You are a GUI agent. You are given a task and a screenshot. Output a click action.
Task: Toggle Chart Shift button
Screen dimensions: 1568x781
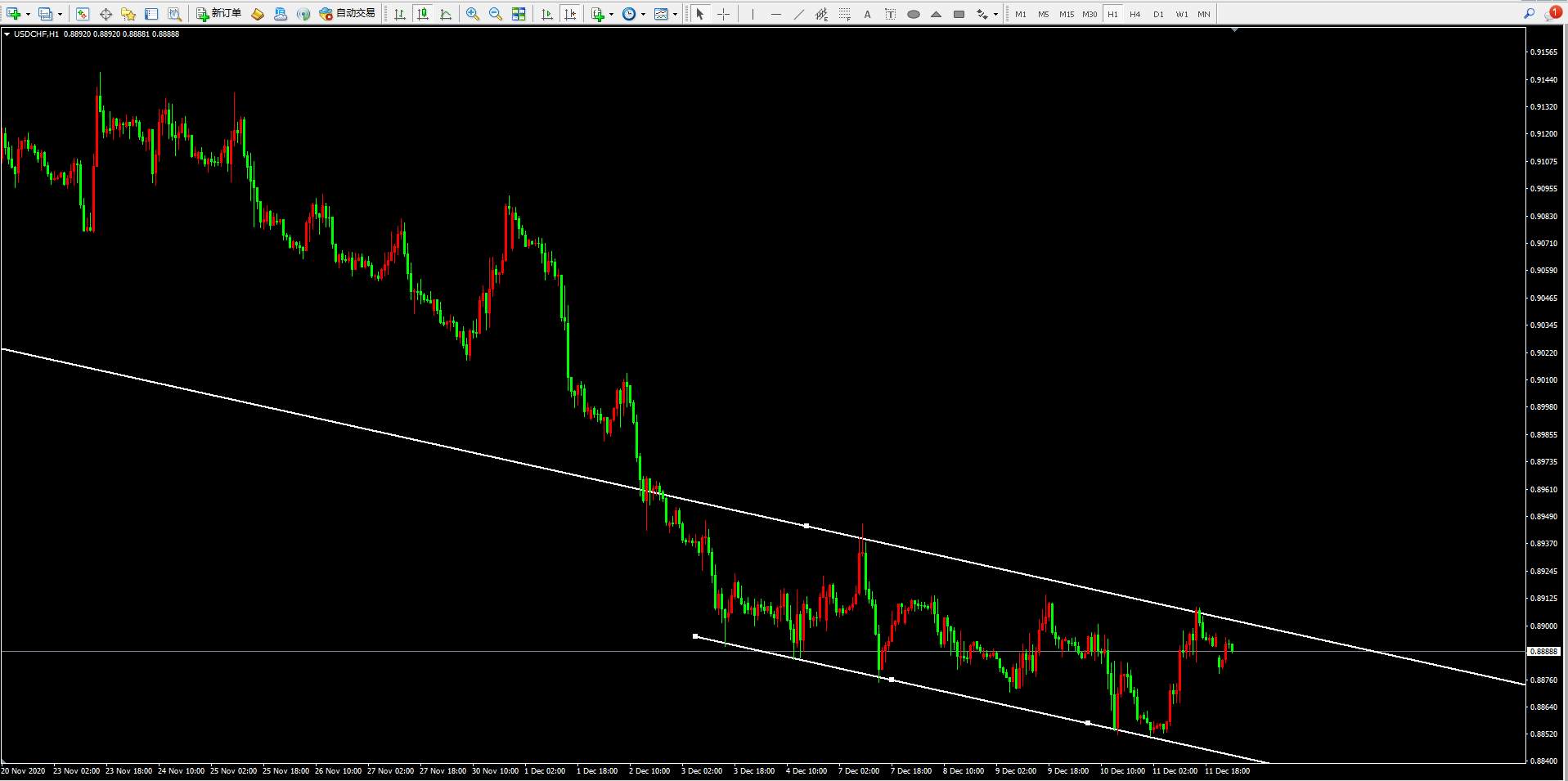click(x=570, y=14)
